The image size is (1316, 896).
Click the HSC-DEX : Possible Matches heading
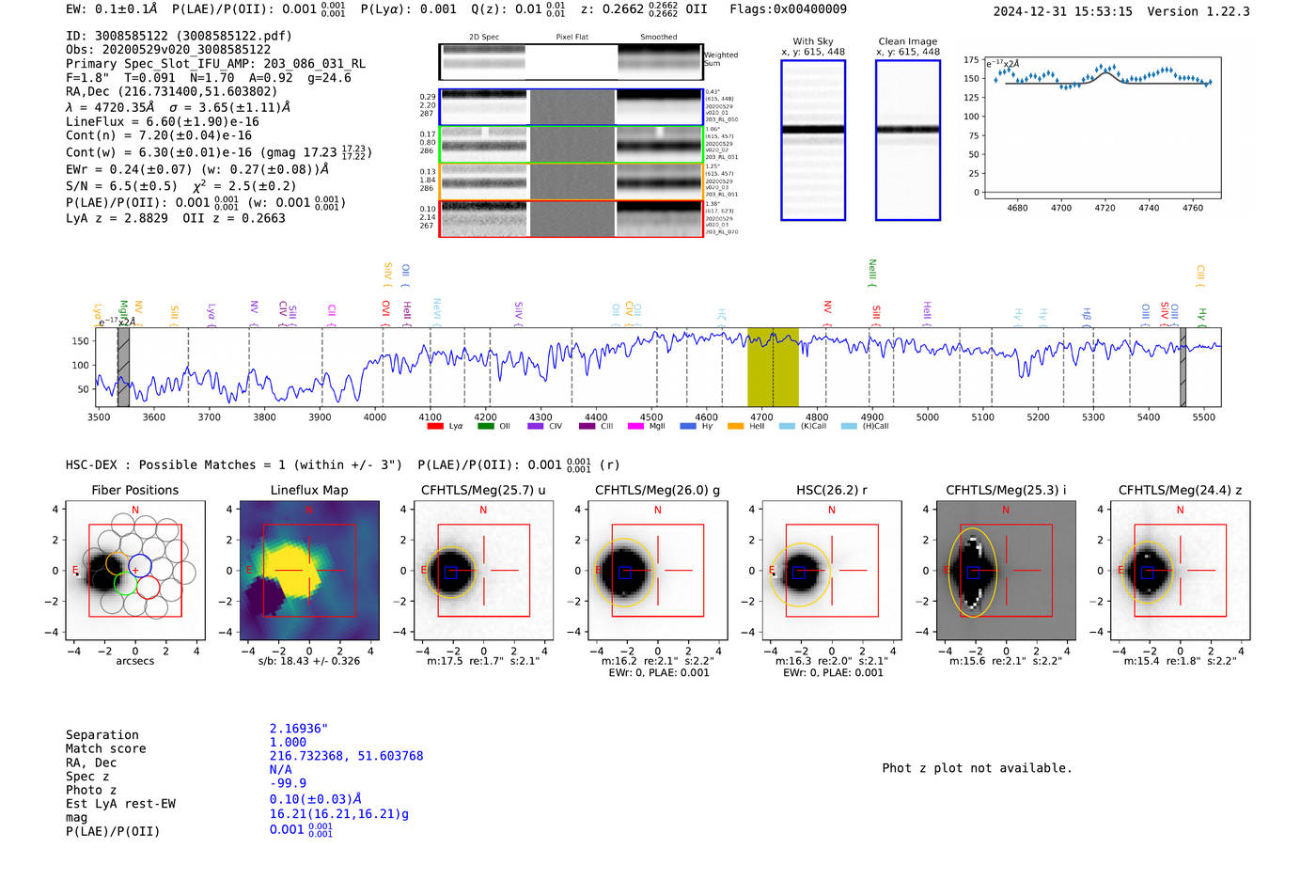235,464
